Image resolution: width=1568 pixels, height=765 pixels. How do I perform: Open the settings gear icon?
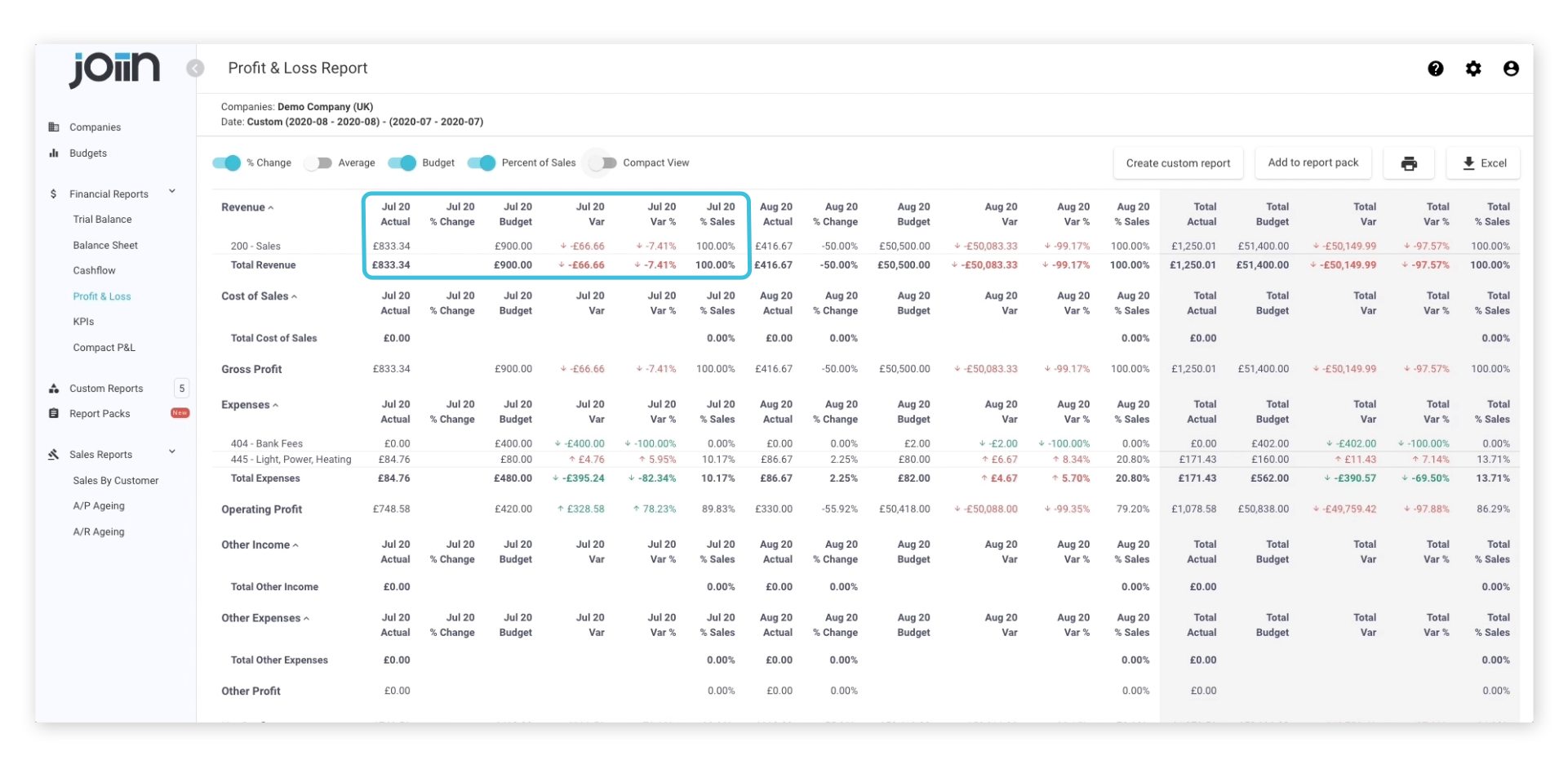coord(1473,69)
